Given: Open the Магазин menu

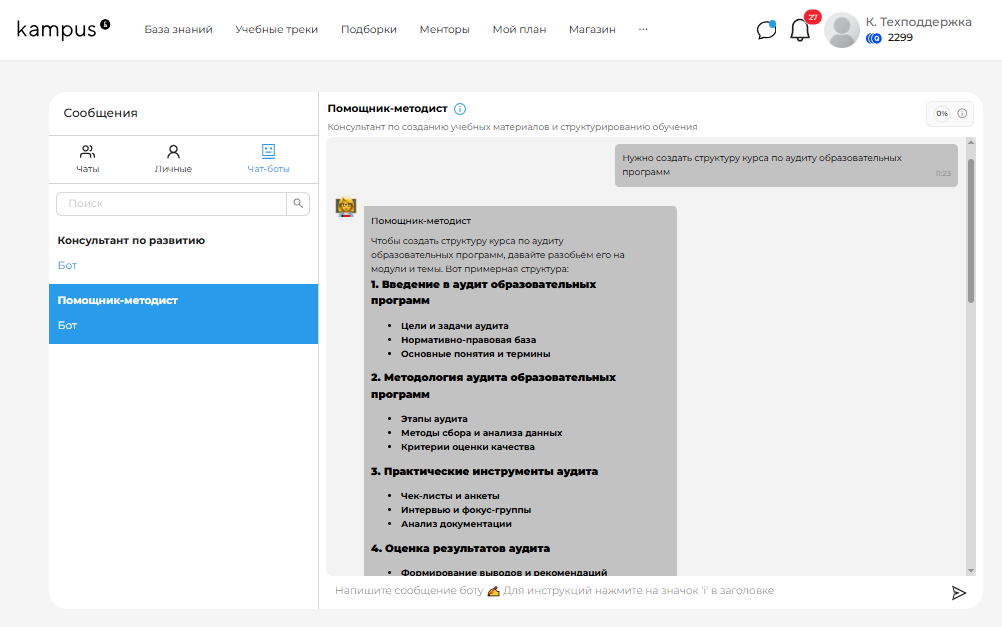Looking at the screenshot, I should pos(592,29).
